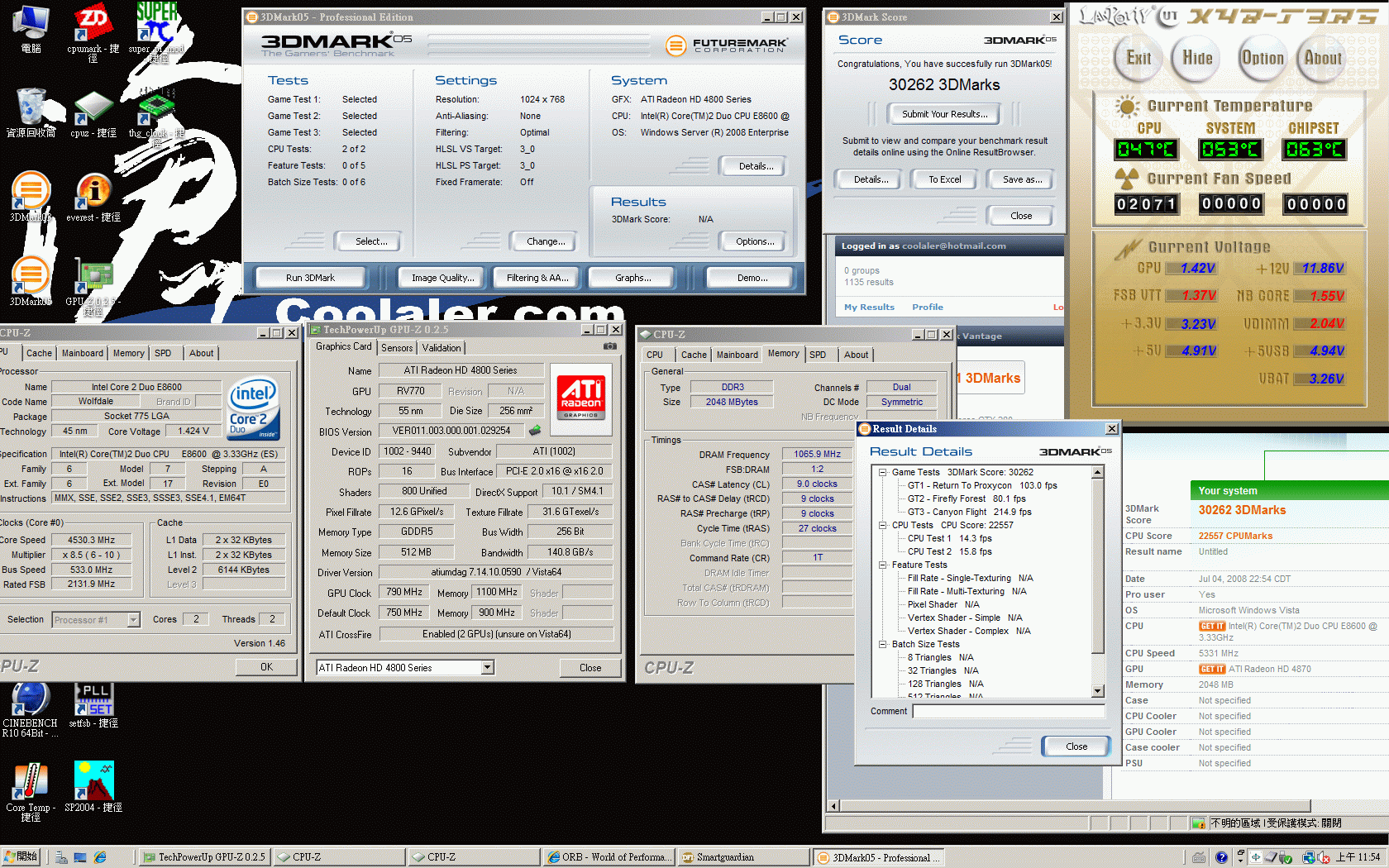Launch Internet Explorer from quick launch
This screenshot has height=868, width=1389.
(x=100, y=857)
